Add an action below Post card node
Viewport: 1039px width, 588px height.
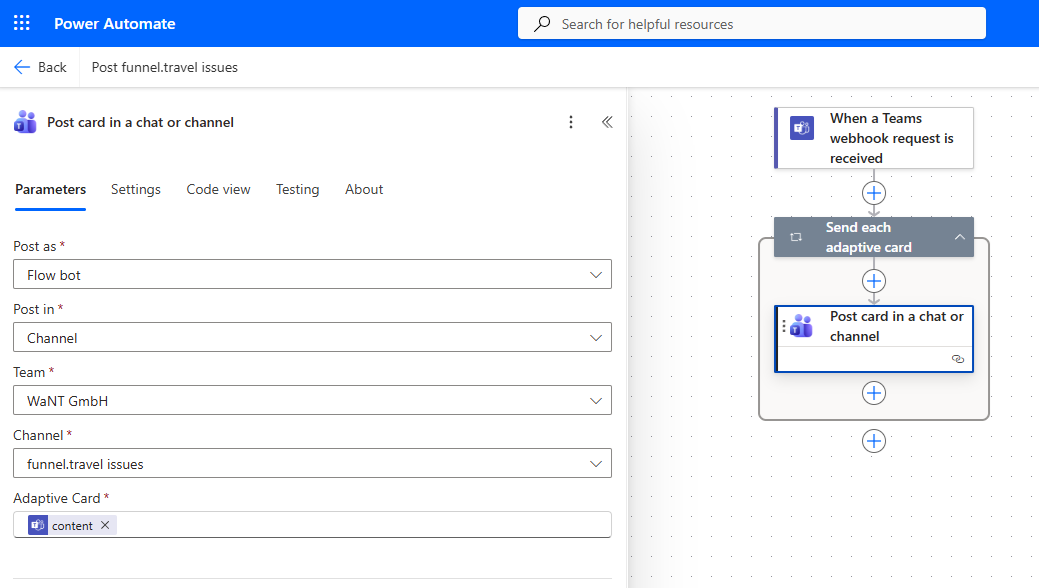pos(874,393)
